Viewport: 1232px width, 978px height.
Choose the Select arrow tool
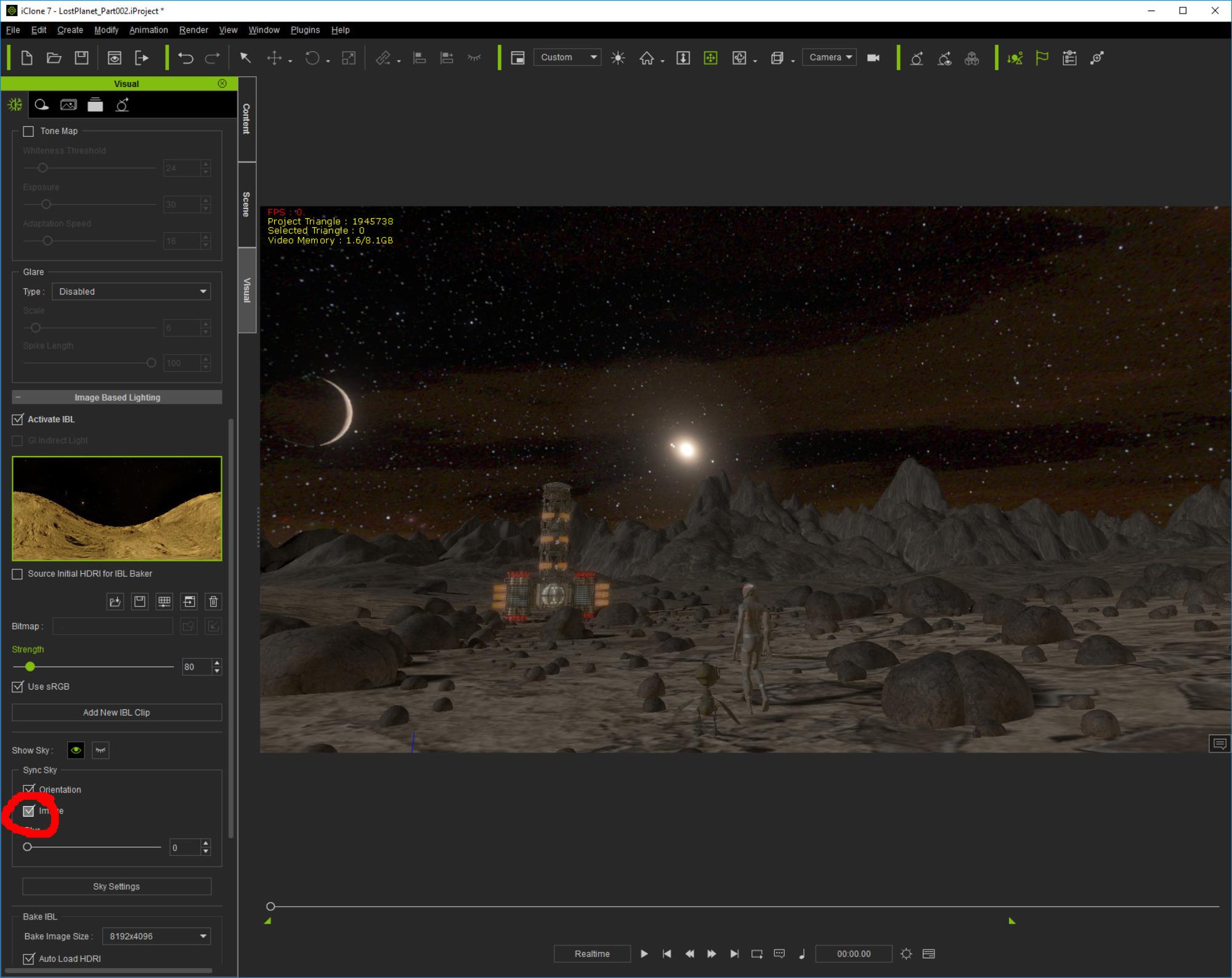click(245, 58)
